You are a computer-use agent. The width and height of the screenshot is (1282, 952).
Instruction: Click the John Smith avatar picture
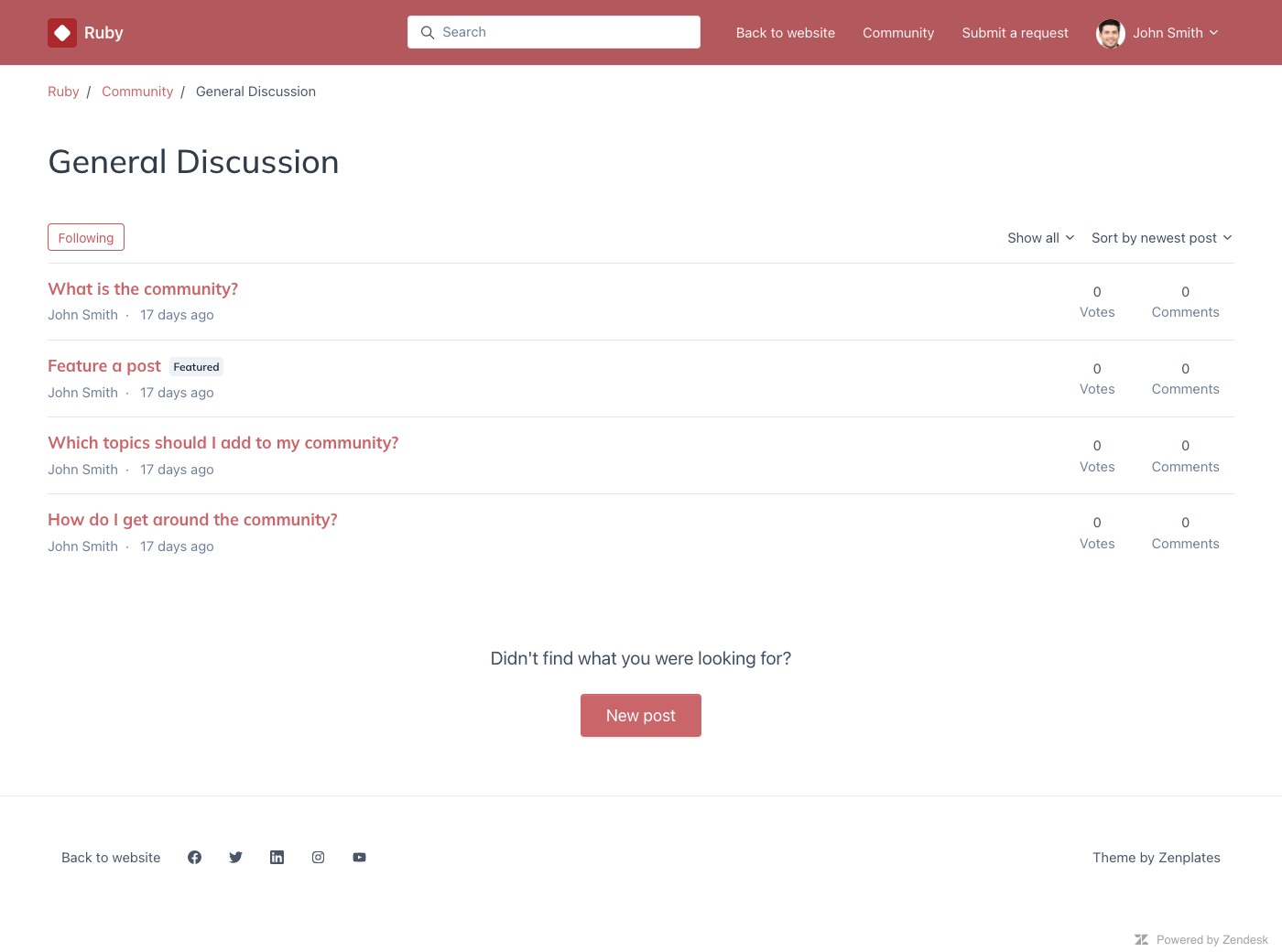tap(1110, 33)
